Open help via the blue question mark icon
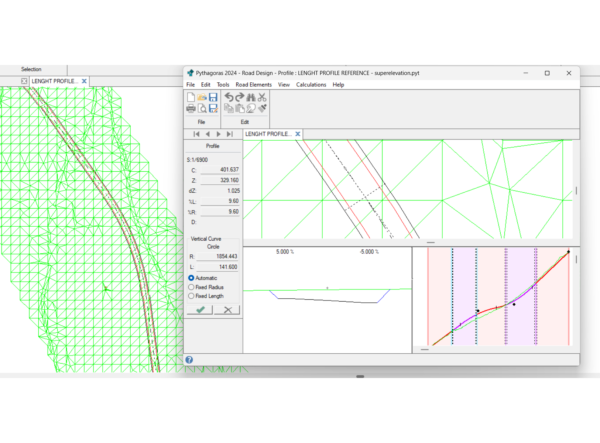 point(189,360)
